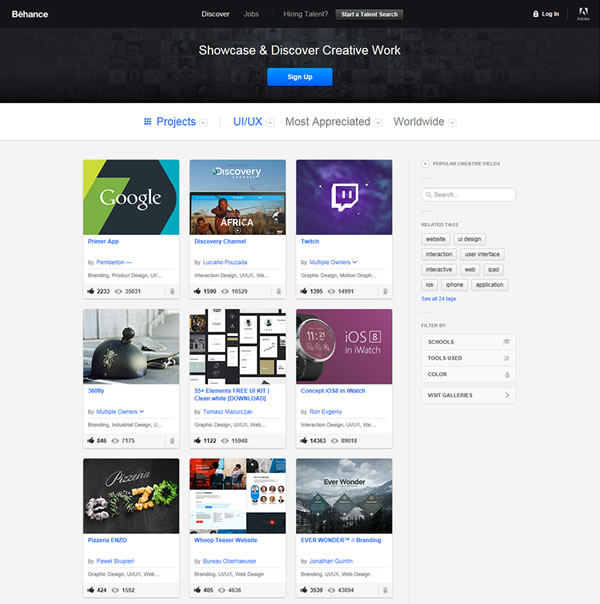This screenshot has width=600, height=604.
Task: Click Hiring Talent? in navigation
Action: pos(306,14)
